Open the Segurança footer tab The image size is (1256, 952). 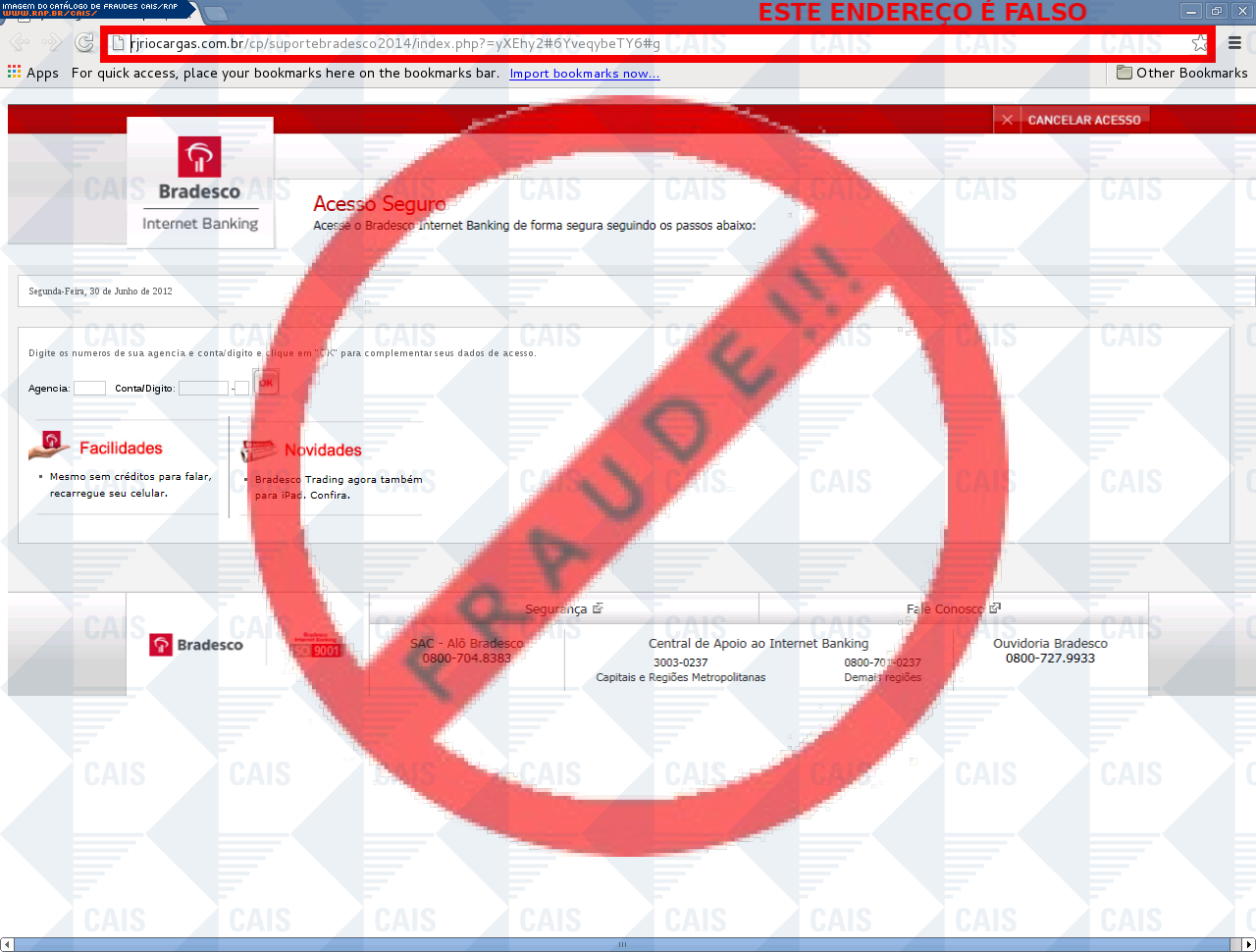coord(563,608)
